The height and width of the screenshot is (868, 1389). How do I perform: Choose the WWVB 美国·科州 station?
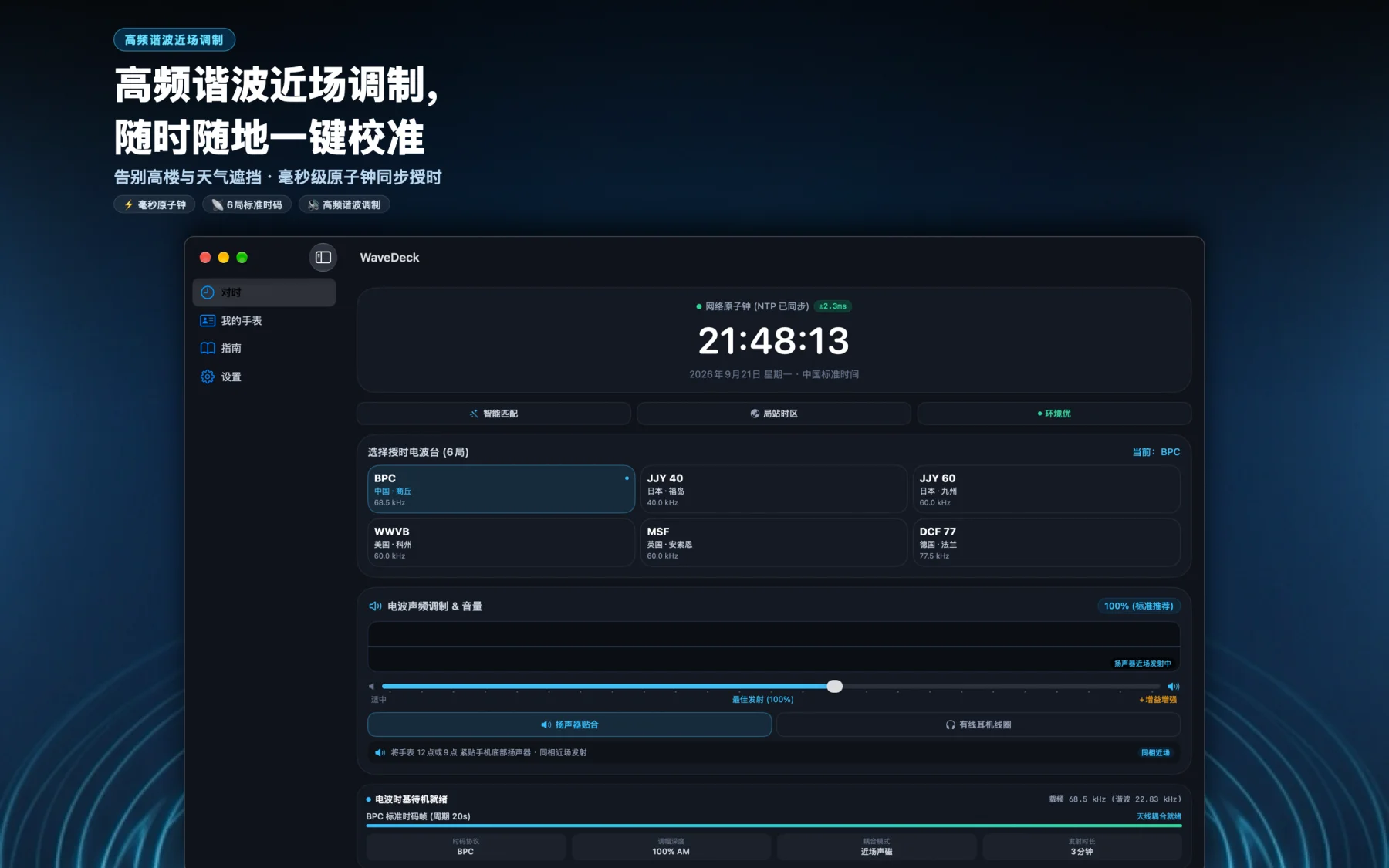coord(501,542)
